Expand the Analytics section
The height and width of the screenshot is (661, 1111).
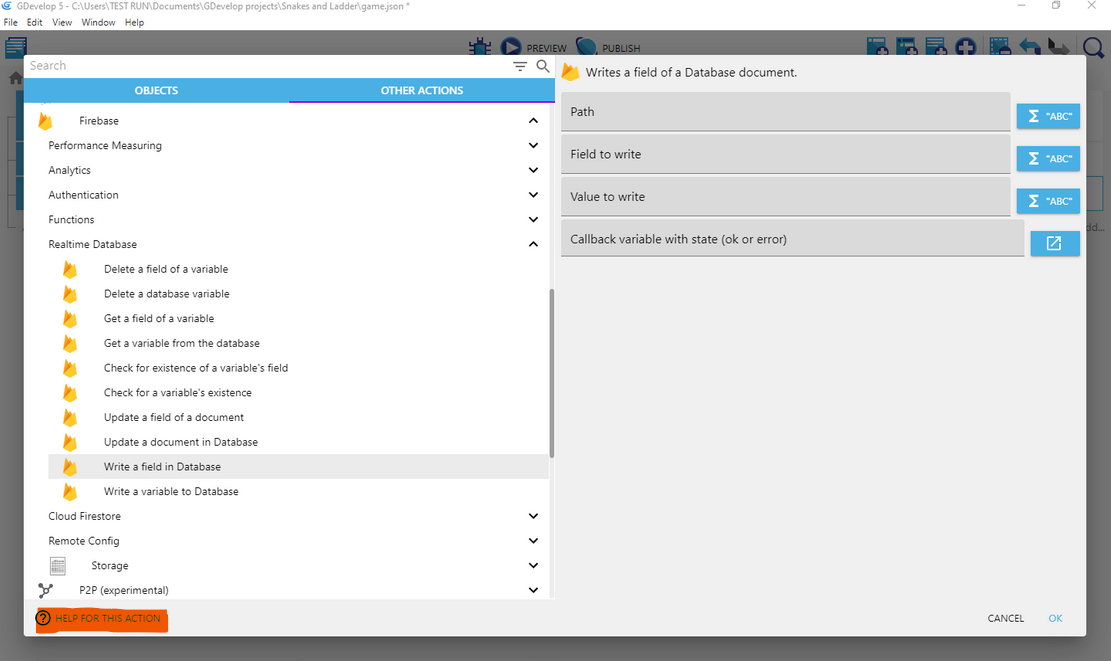[x=534, y=170]
